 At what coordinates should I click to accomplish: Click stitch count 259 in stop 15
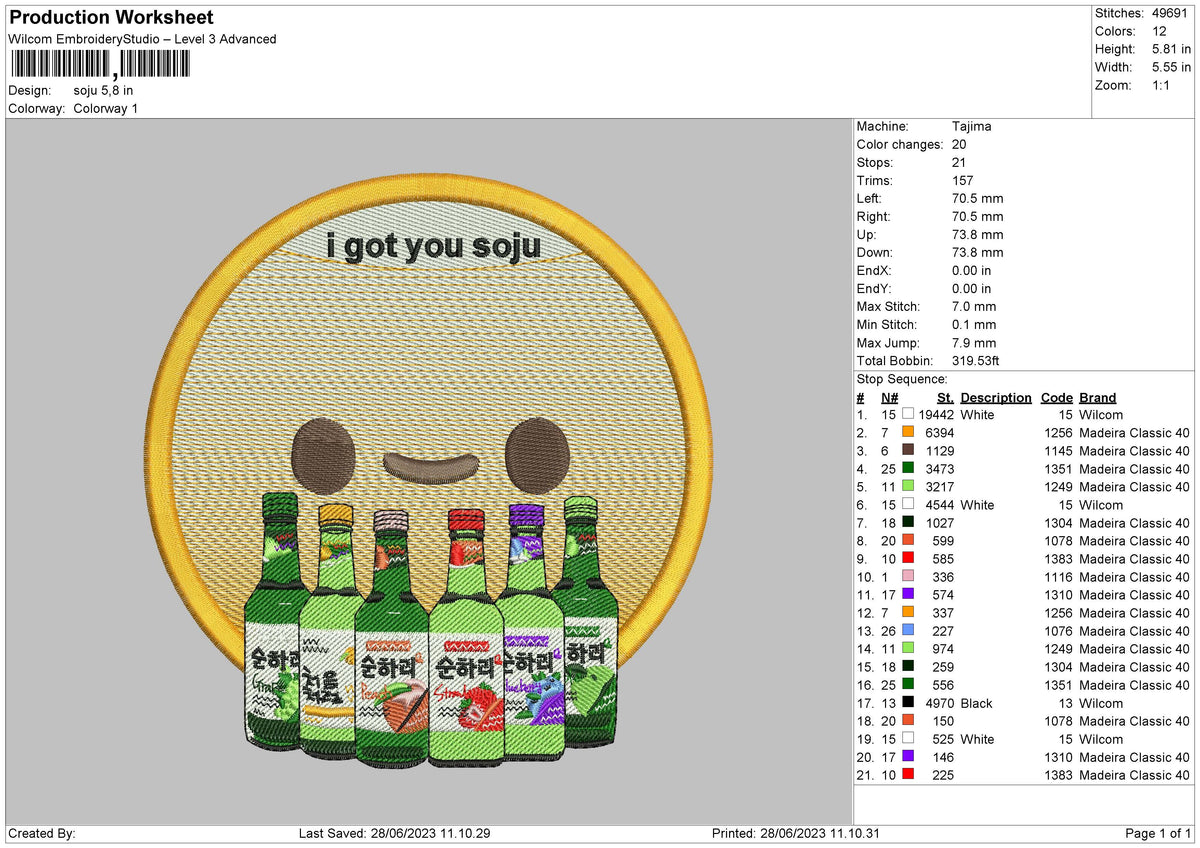tap(943, 666)
